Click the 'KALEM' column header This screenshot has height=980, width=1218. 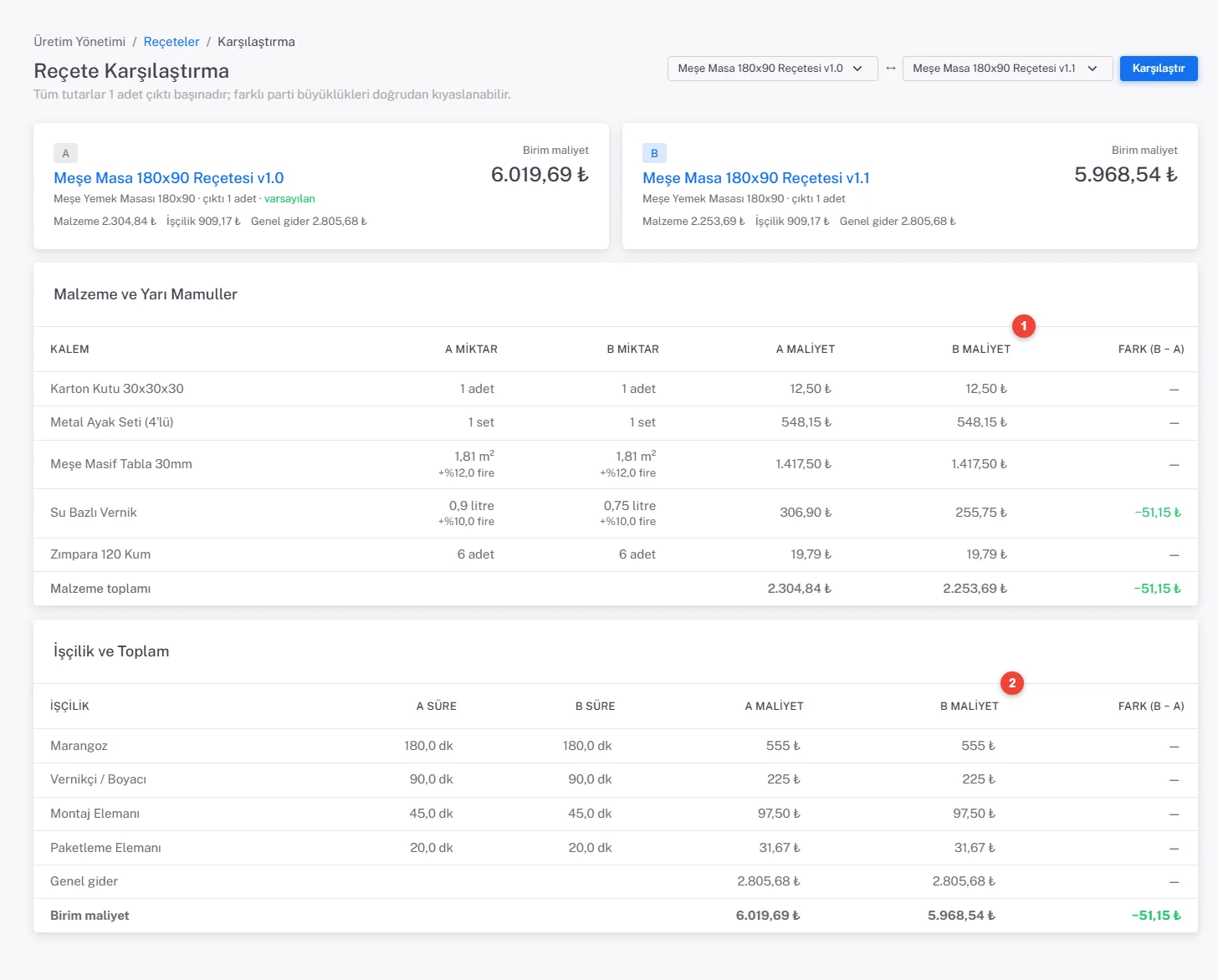[69, 350]
